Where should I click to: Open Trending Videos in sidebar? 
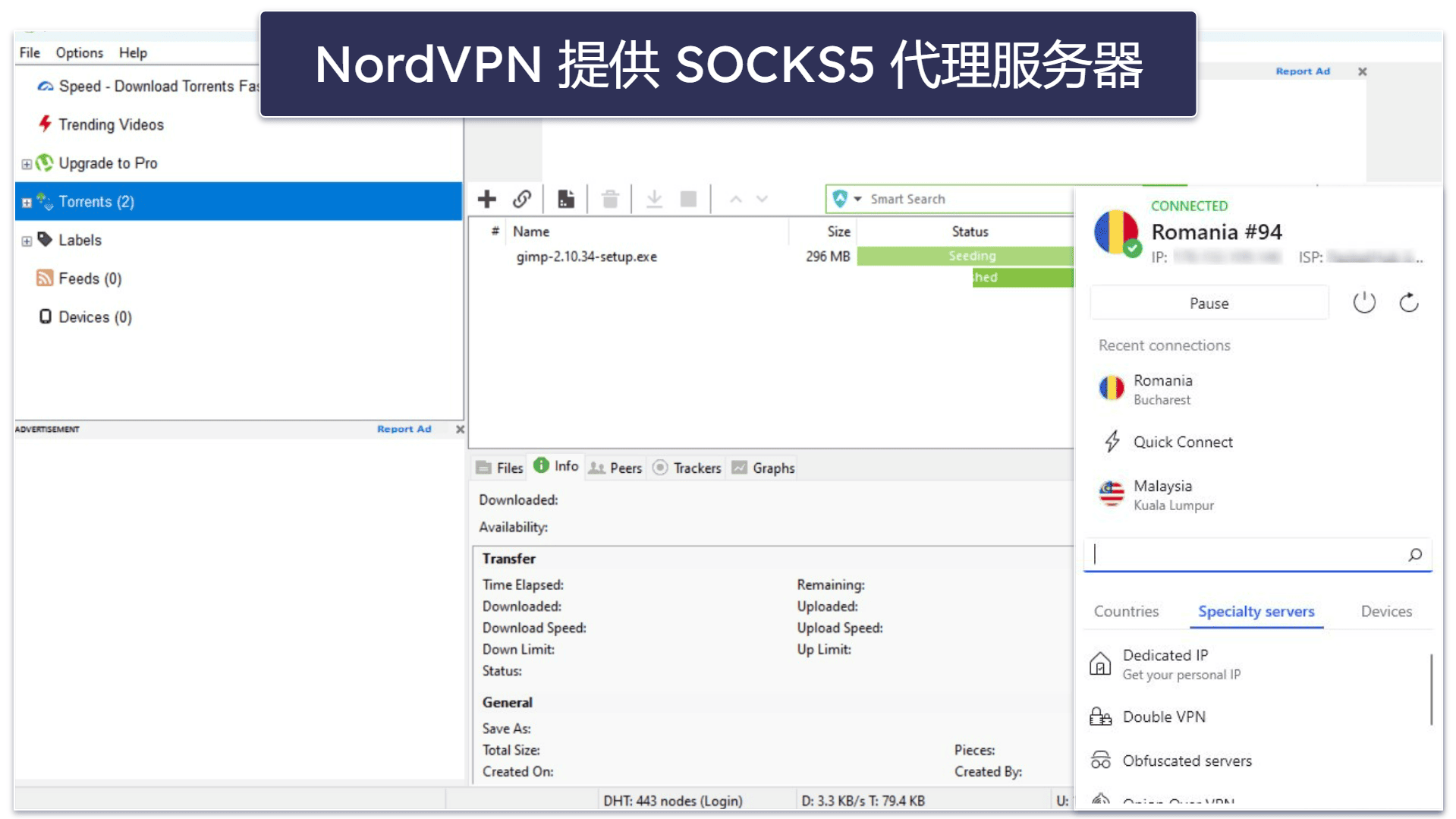point(111,124)
